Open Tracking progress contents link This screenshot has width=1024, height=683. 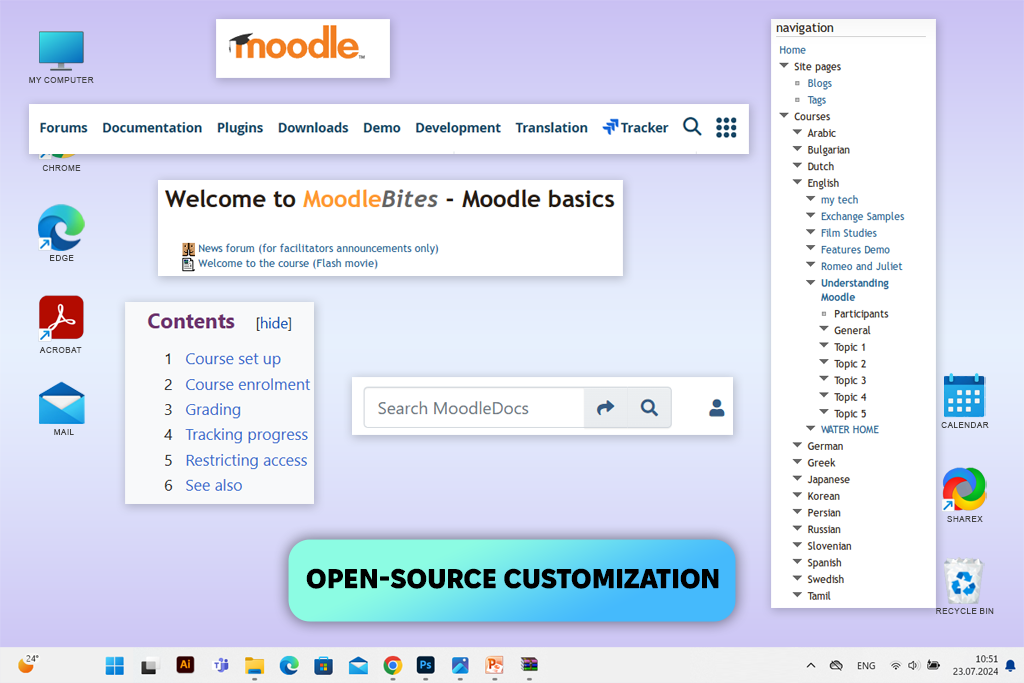246,435
